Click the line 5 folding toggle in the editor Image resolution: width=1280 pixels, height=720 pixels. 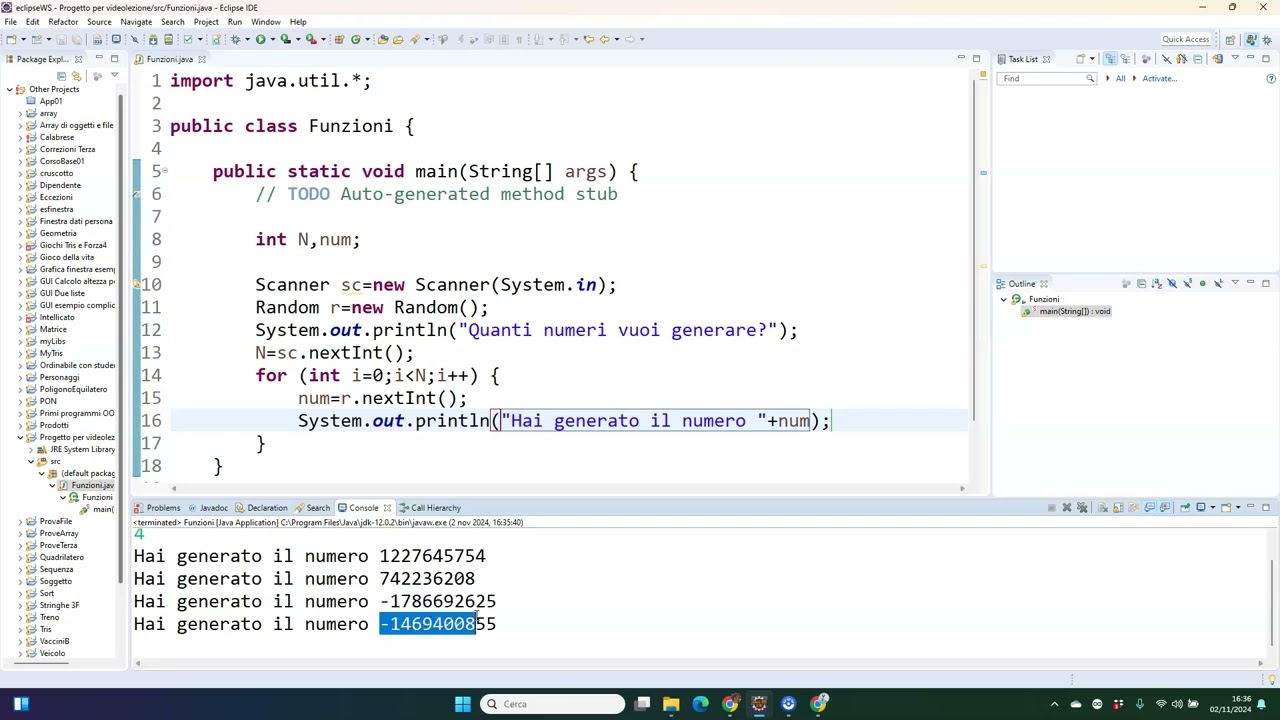click(x=165, y=171)
